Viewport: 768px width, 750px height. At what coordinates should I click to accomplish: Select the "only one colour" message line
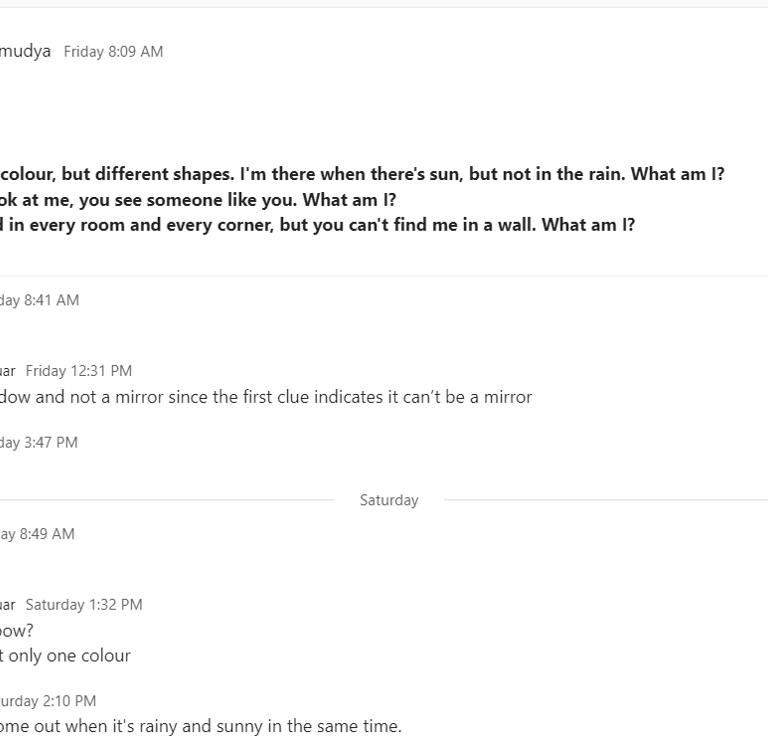70,656
